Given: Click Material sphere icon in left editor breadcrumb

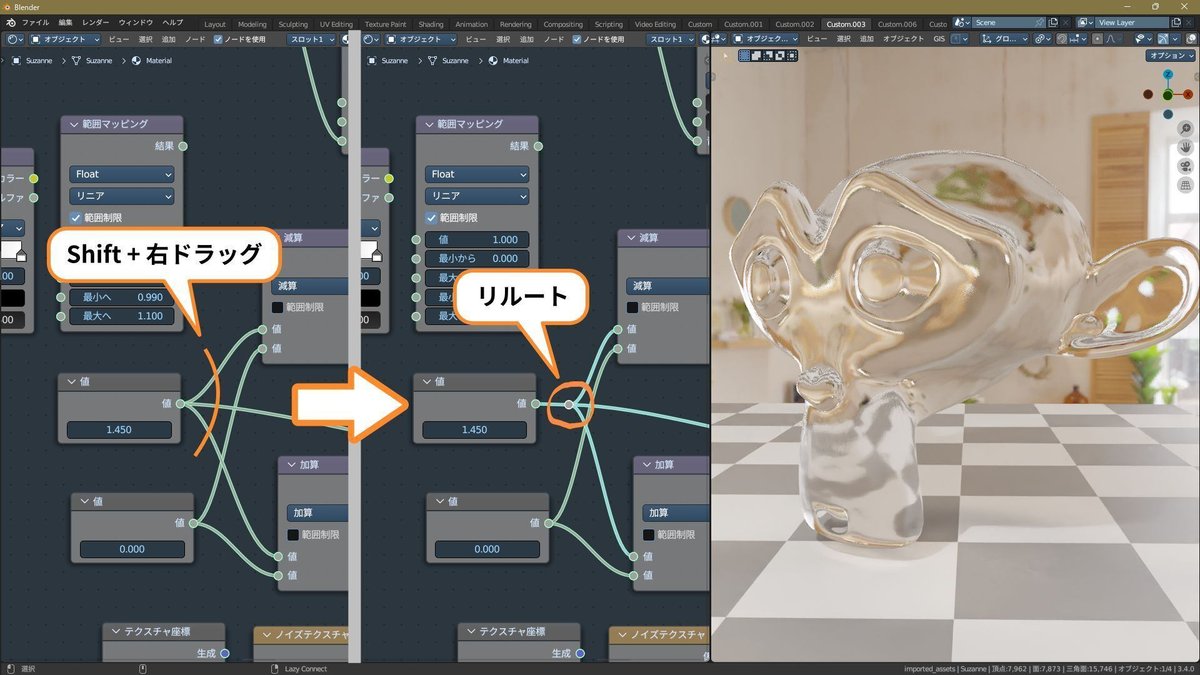Looking at the screenshot, I should [136, 60].
